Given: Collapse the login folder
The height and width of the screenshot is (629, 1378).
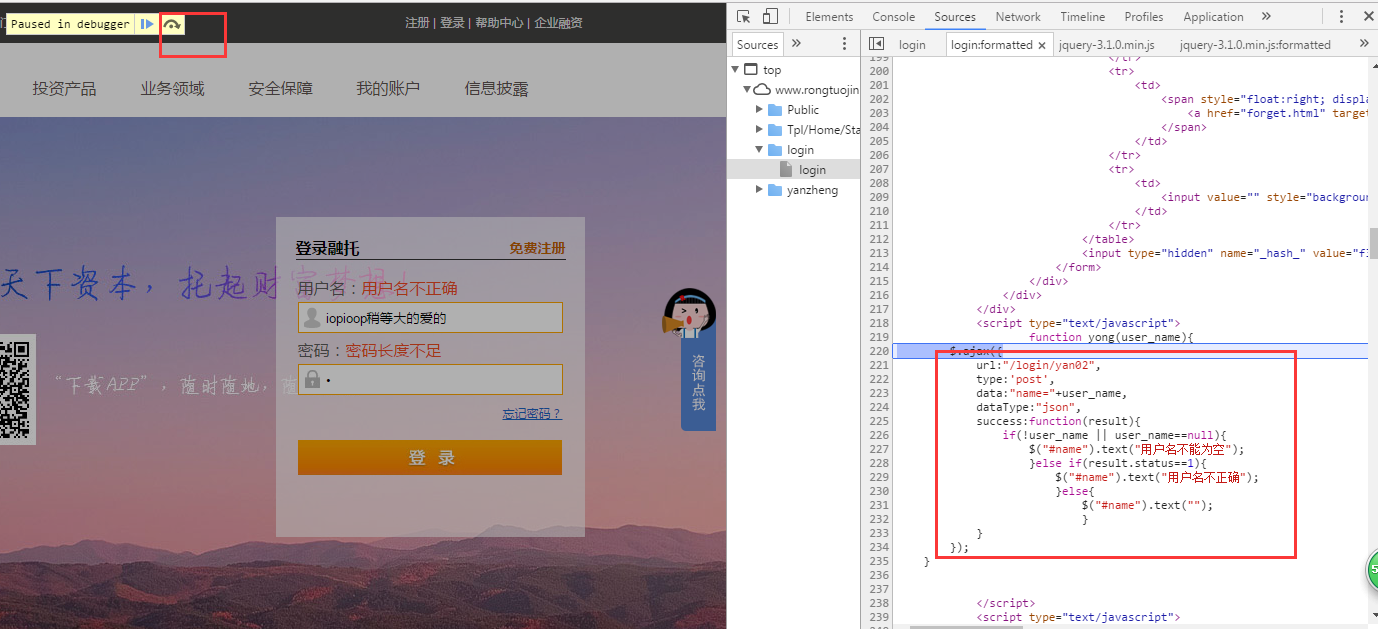Looking at the screenshot, I should pos(760,149).
